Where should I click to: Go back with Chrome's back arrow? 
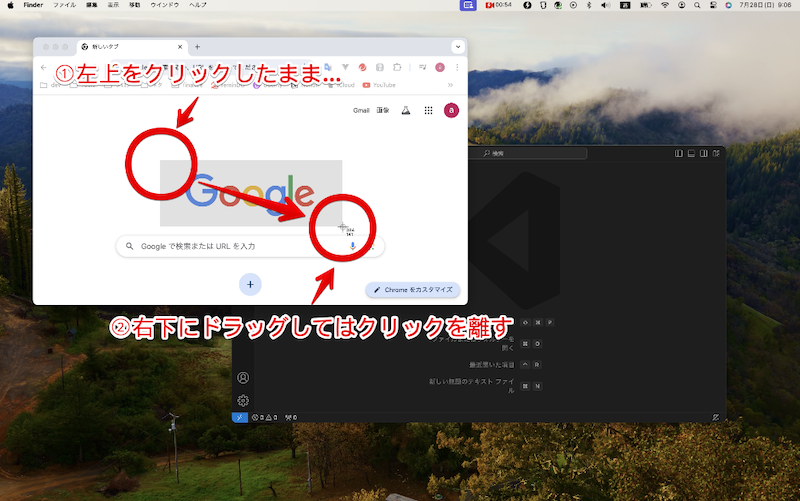(x=43, y=67)
